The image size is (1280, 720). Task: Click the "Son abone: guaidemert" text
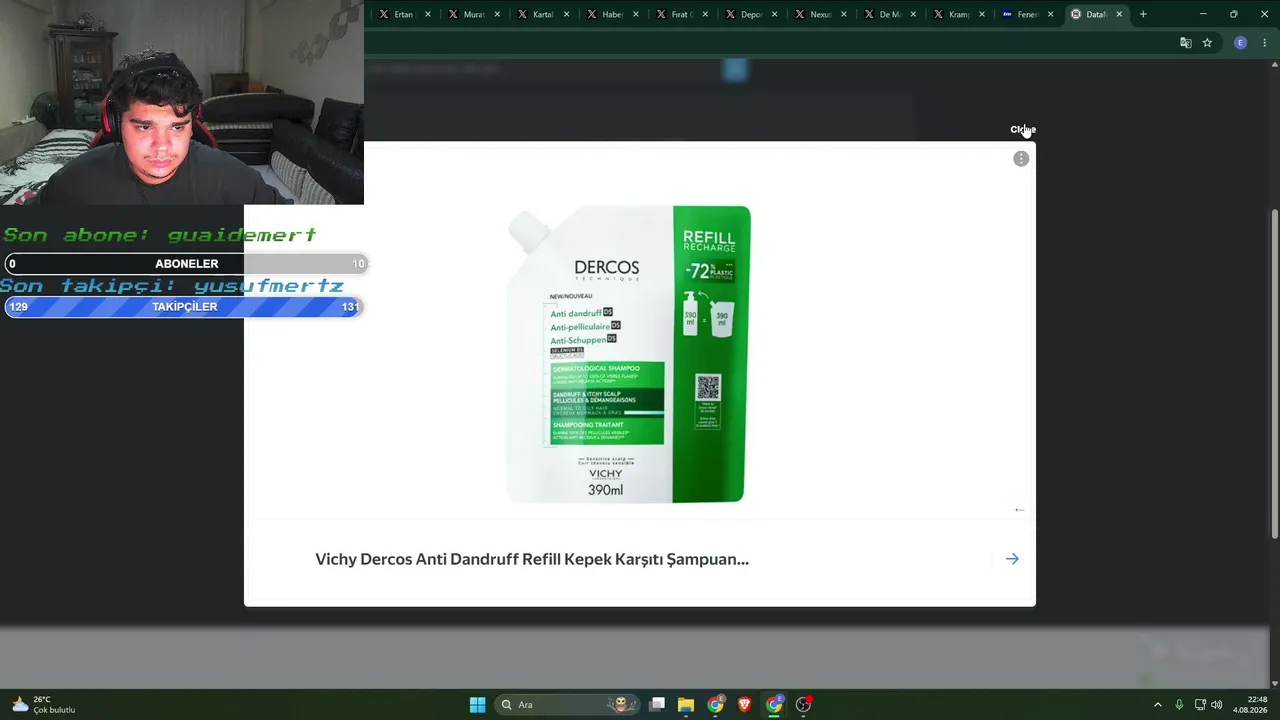160,236
